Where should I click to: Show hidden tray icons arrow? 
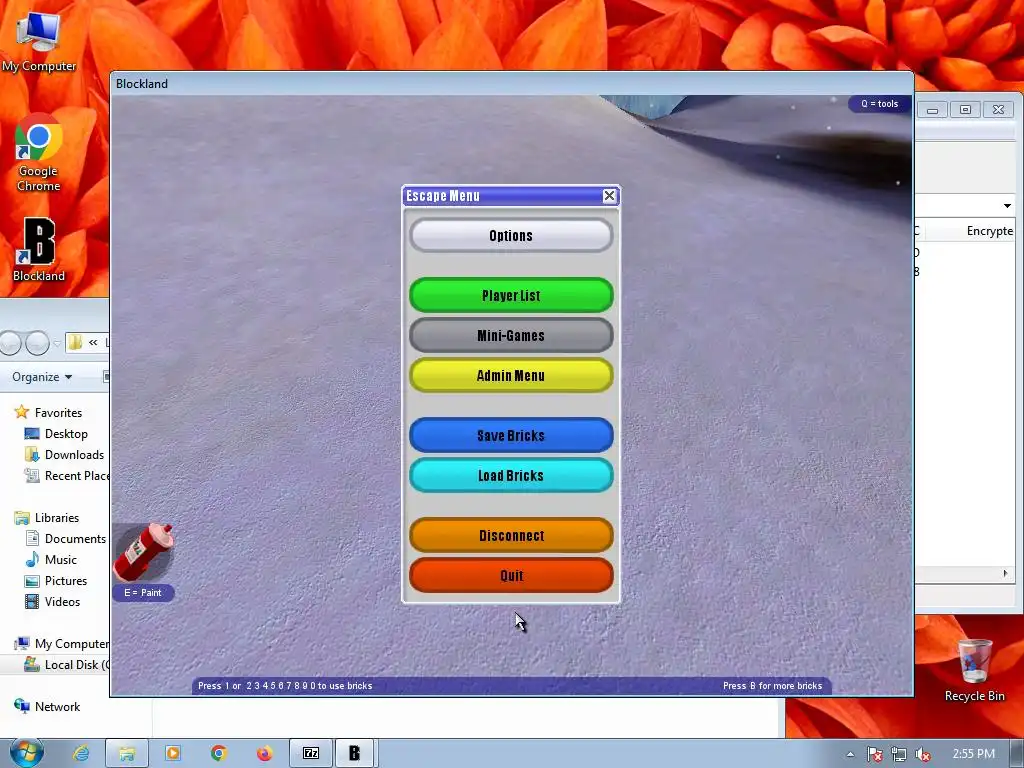(x=850, y=754)
